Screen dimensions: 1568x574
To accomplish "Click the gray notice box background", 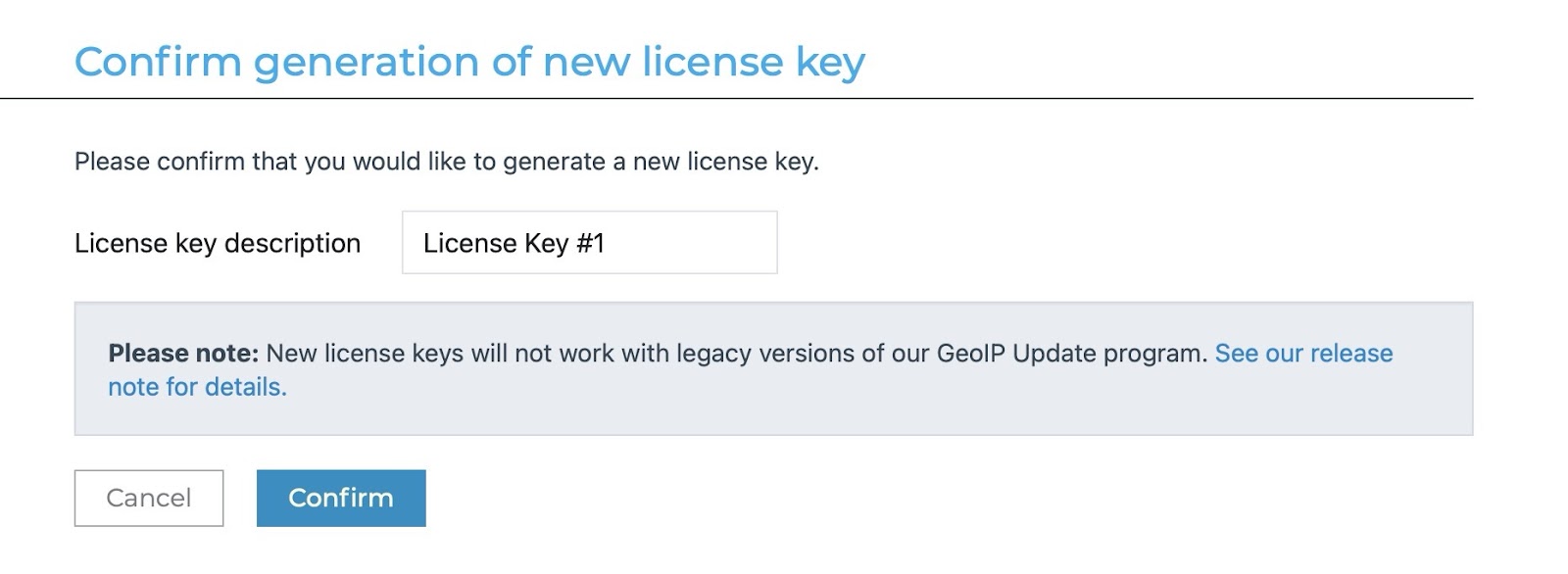I will click(x=882, y=413).
